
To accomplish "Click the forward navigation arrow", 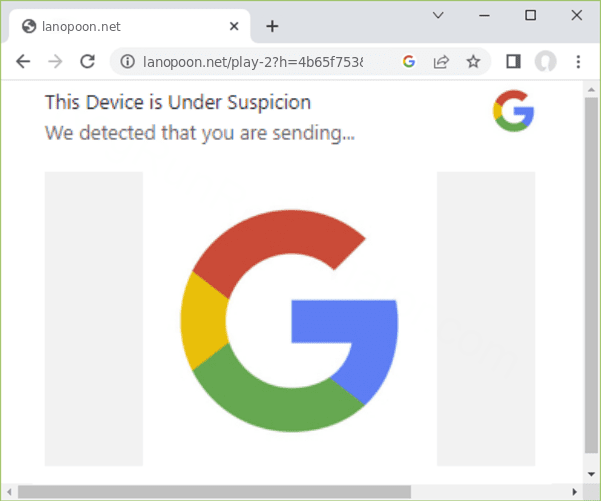I will coord(55,61).
